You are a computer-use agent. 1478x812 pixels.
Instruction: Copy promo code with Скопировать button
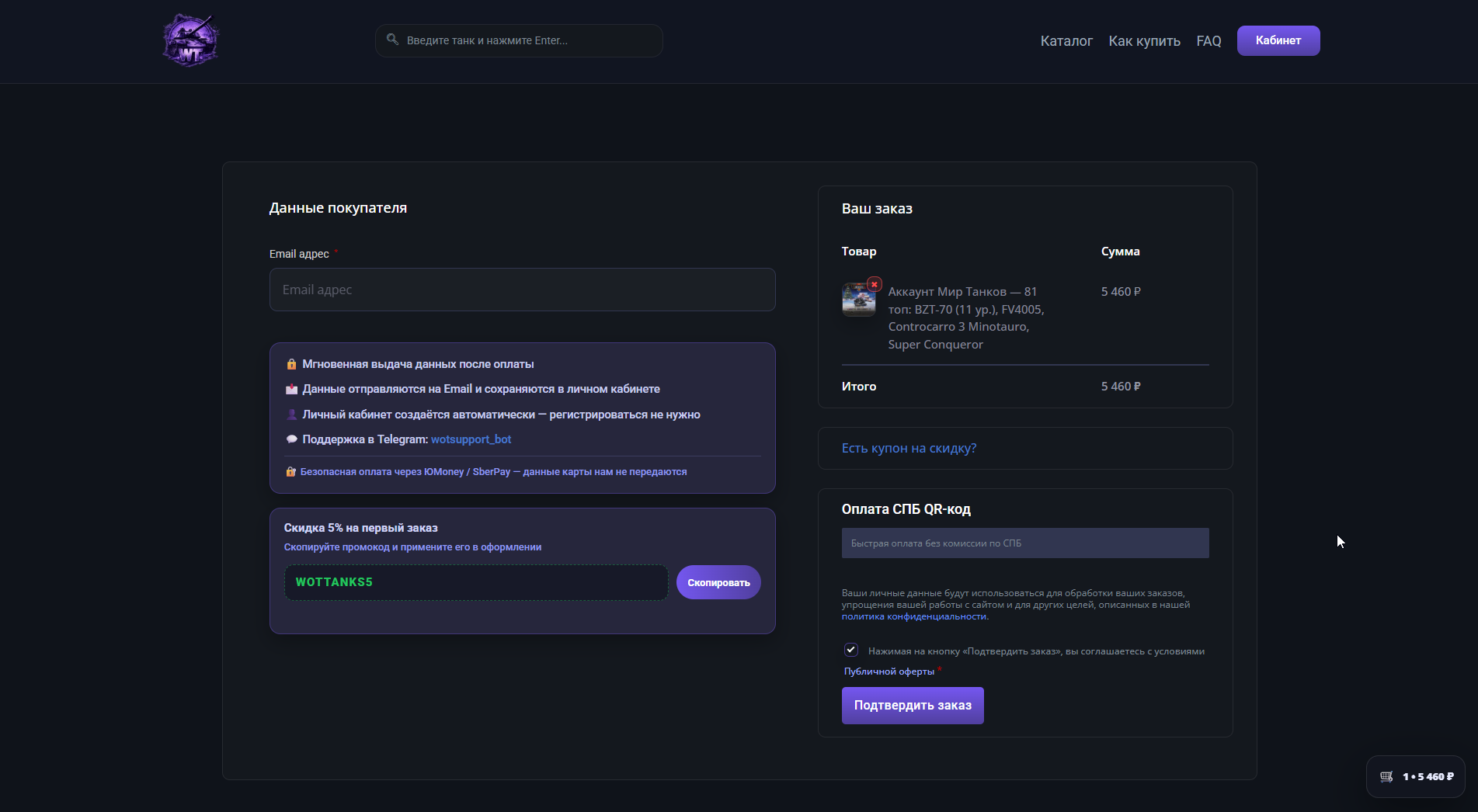(718, 582)
